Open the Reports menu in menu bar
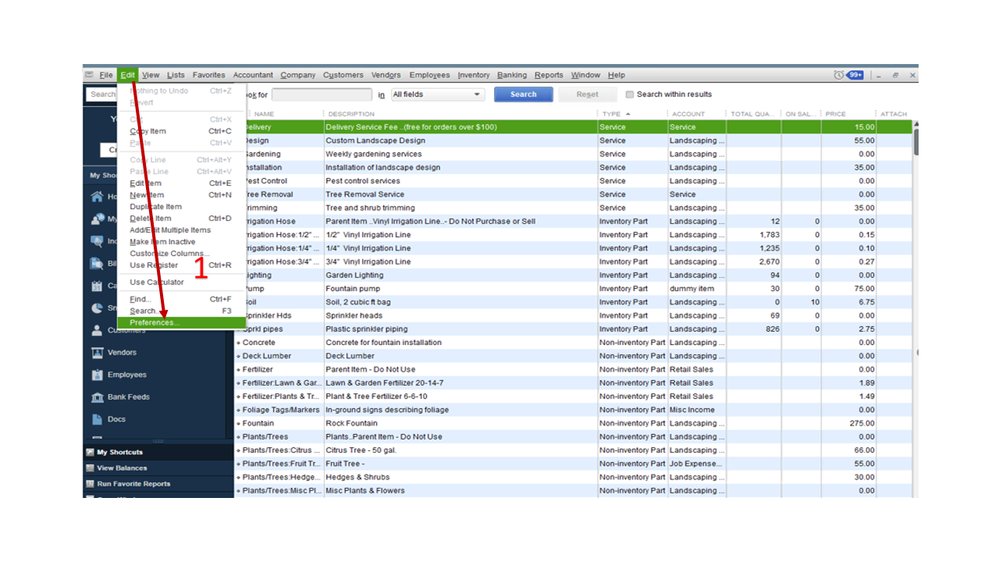The height and width of the screenshot is (562, 999). coord(549,75)
